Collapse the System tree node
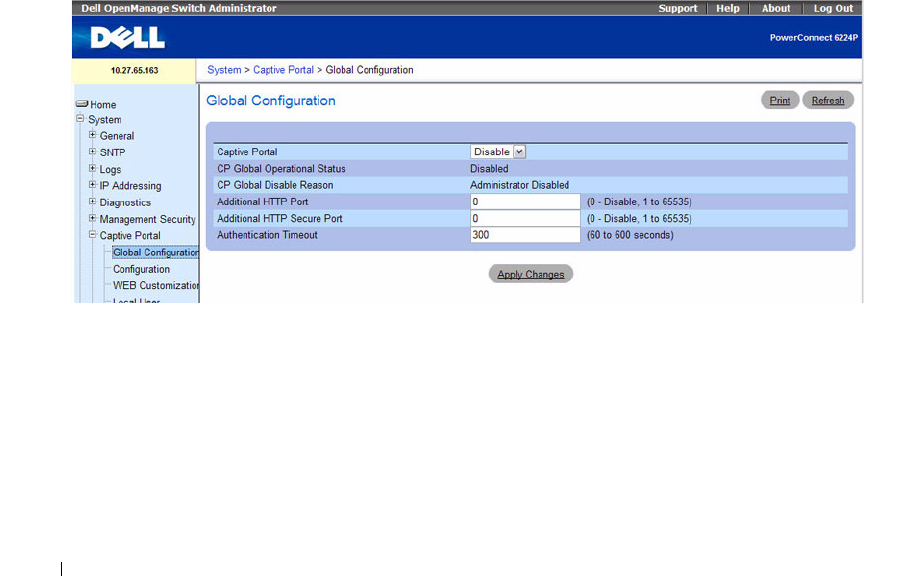Viewport: 900px width, 576px height. tap(80, 119)
